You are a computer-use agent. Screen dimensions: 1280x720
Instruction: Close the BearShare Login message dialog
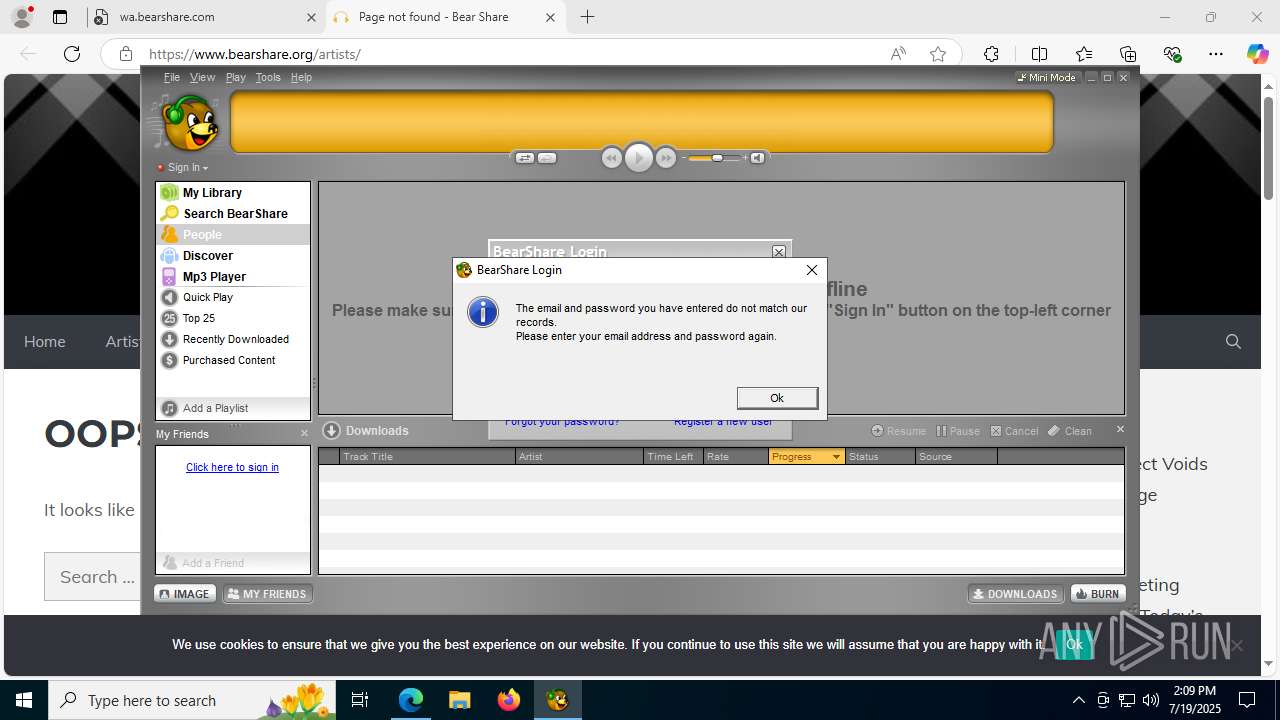click(x=812, y=270)
